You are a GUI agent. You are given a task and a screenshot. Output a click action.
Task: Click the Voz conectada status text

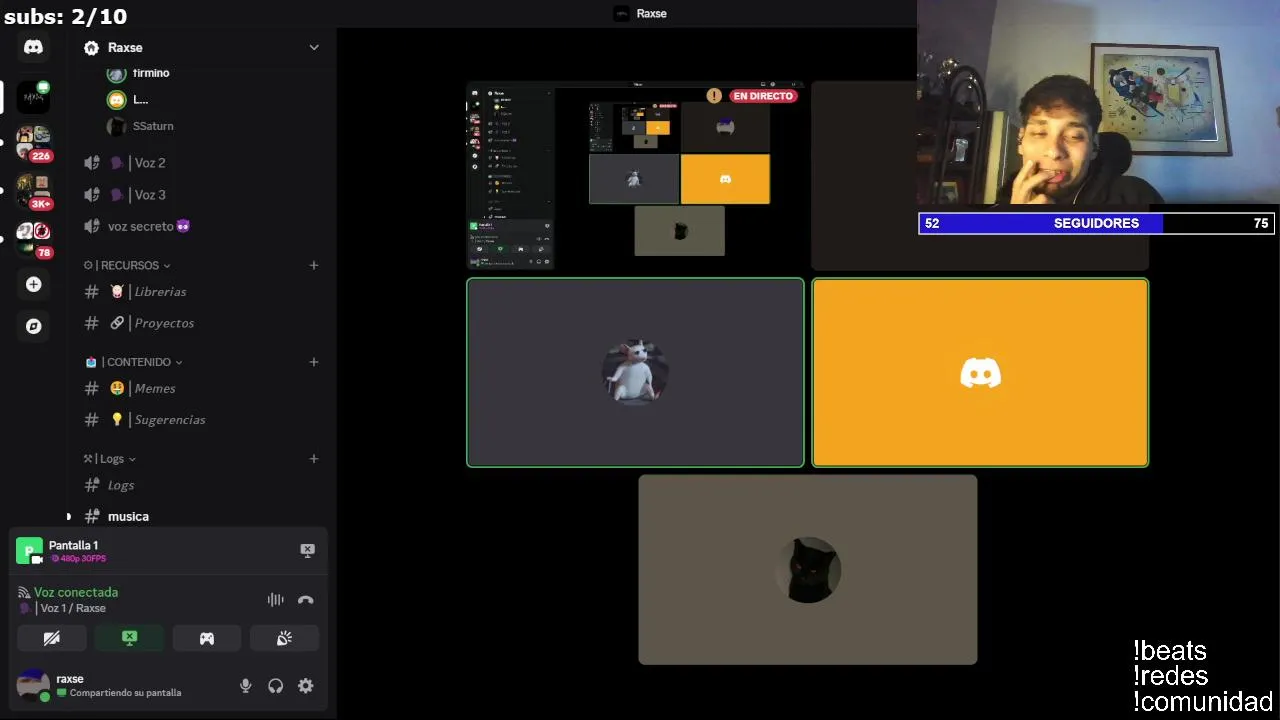(x=76, y=593)
